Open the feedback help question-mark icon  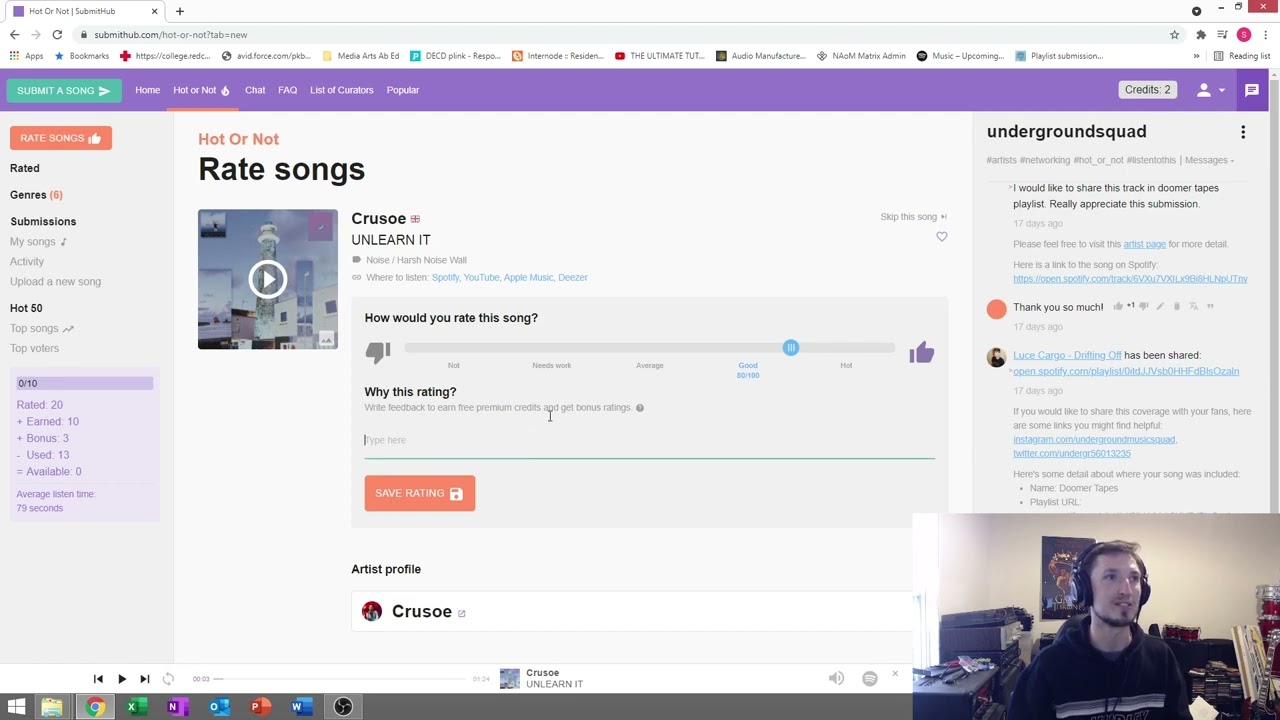640,408
